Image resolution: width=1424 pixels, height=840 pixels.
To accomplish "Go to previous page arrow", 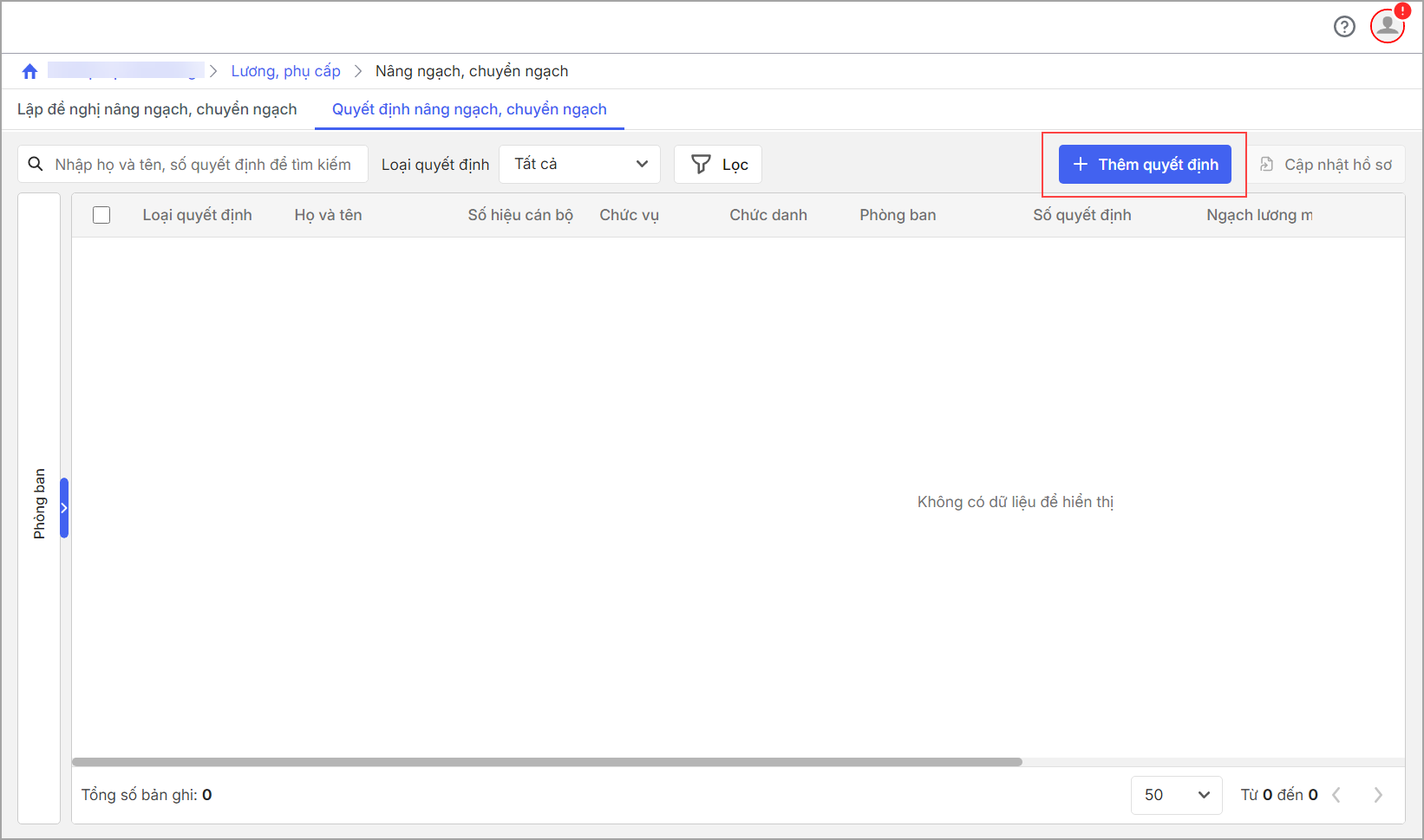I will pos(1336,795).
